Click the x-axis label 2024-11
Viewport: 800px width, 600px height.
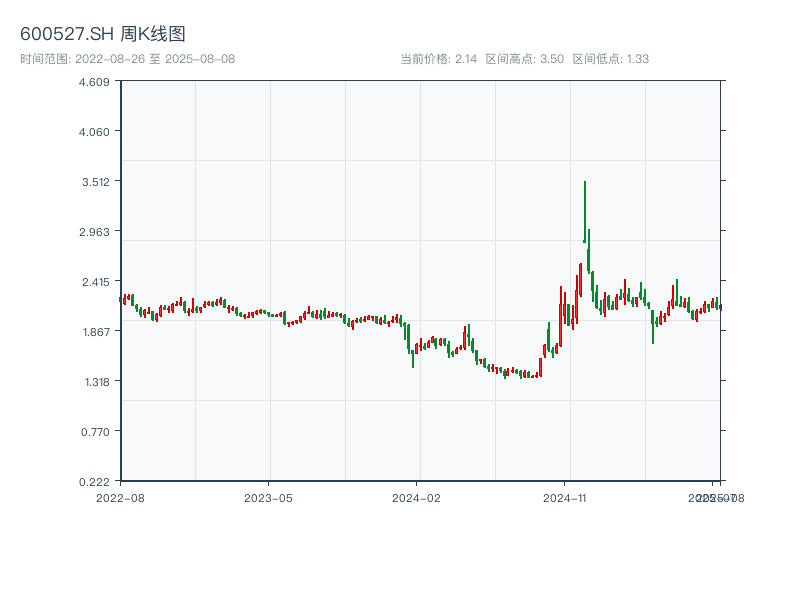point(564,498)
